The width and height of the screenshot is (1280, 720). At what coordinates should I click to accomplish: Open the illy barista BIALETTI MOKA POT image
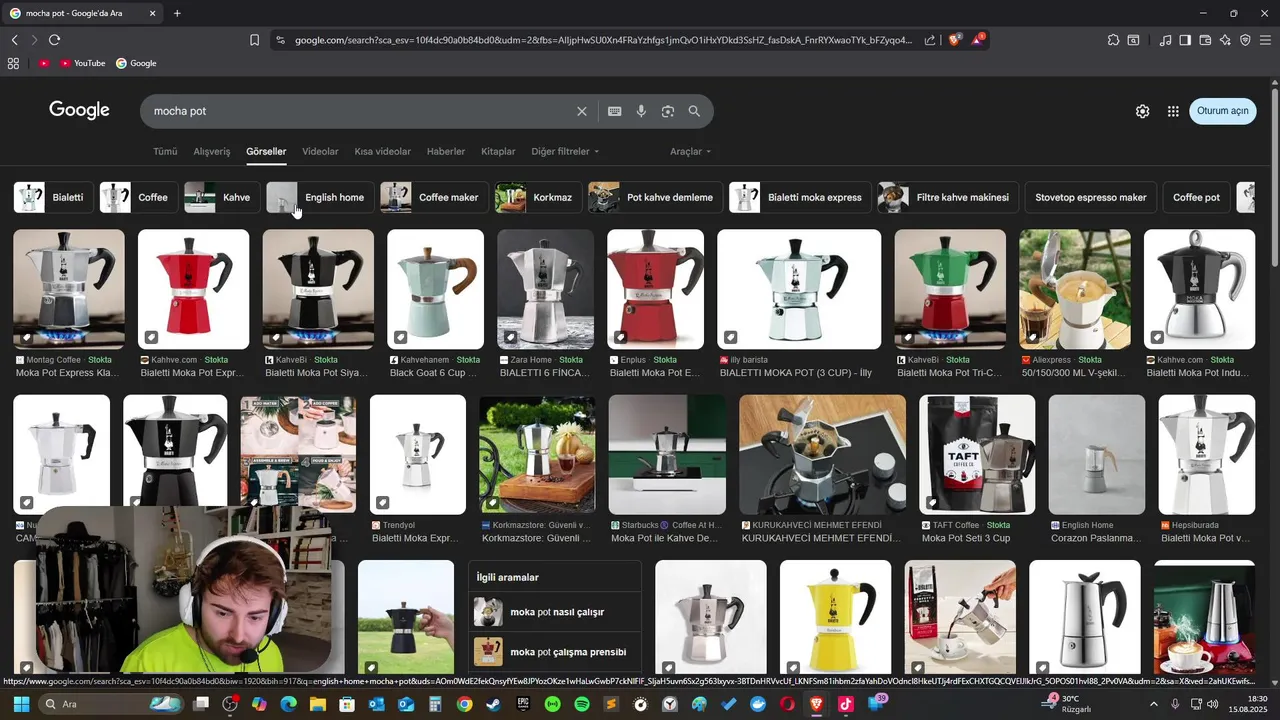(799, 289)
